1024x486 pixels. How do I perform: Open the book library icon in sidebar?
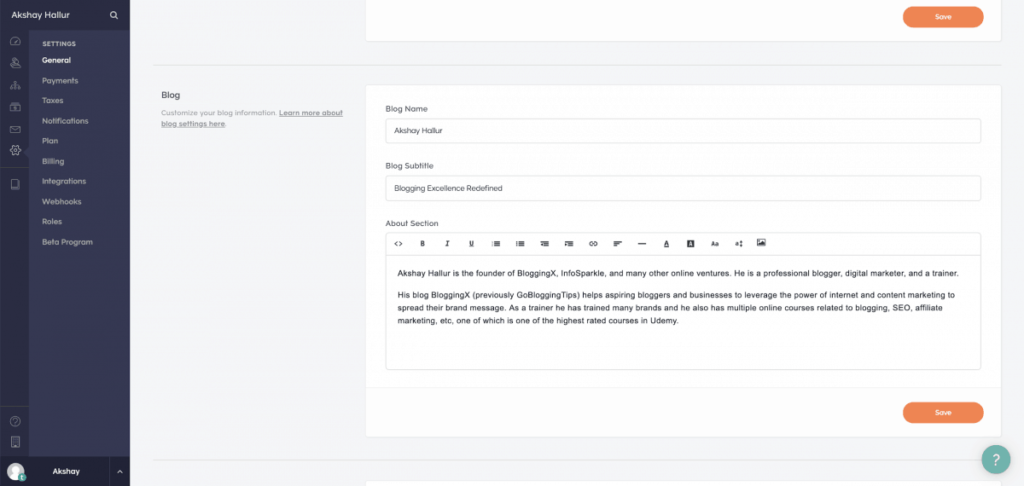(x=15, y=185)
